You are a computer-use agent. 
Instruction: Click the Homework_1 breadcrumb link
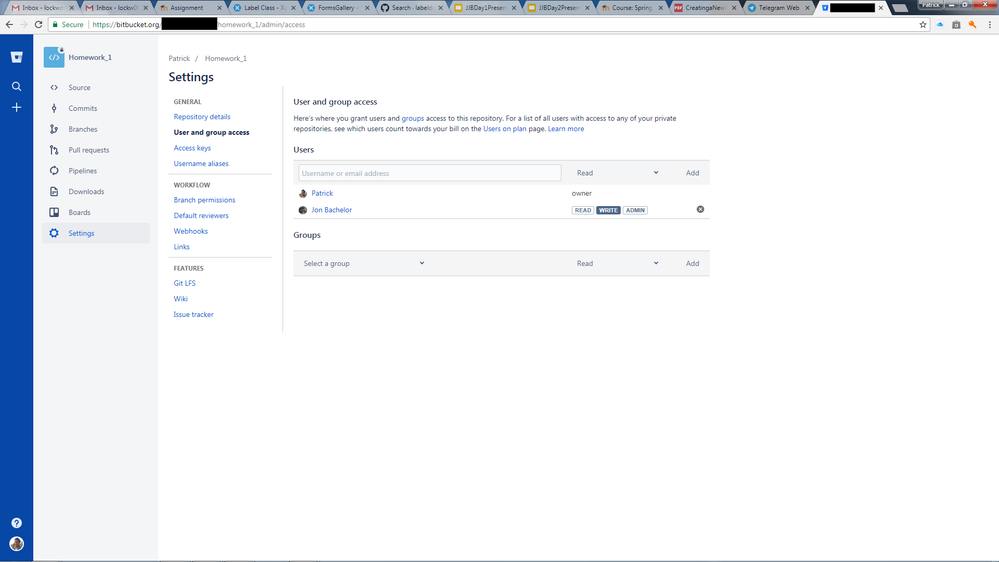point(226,58)
